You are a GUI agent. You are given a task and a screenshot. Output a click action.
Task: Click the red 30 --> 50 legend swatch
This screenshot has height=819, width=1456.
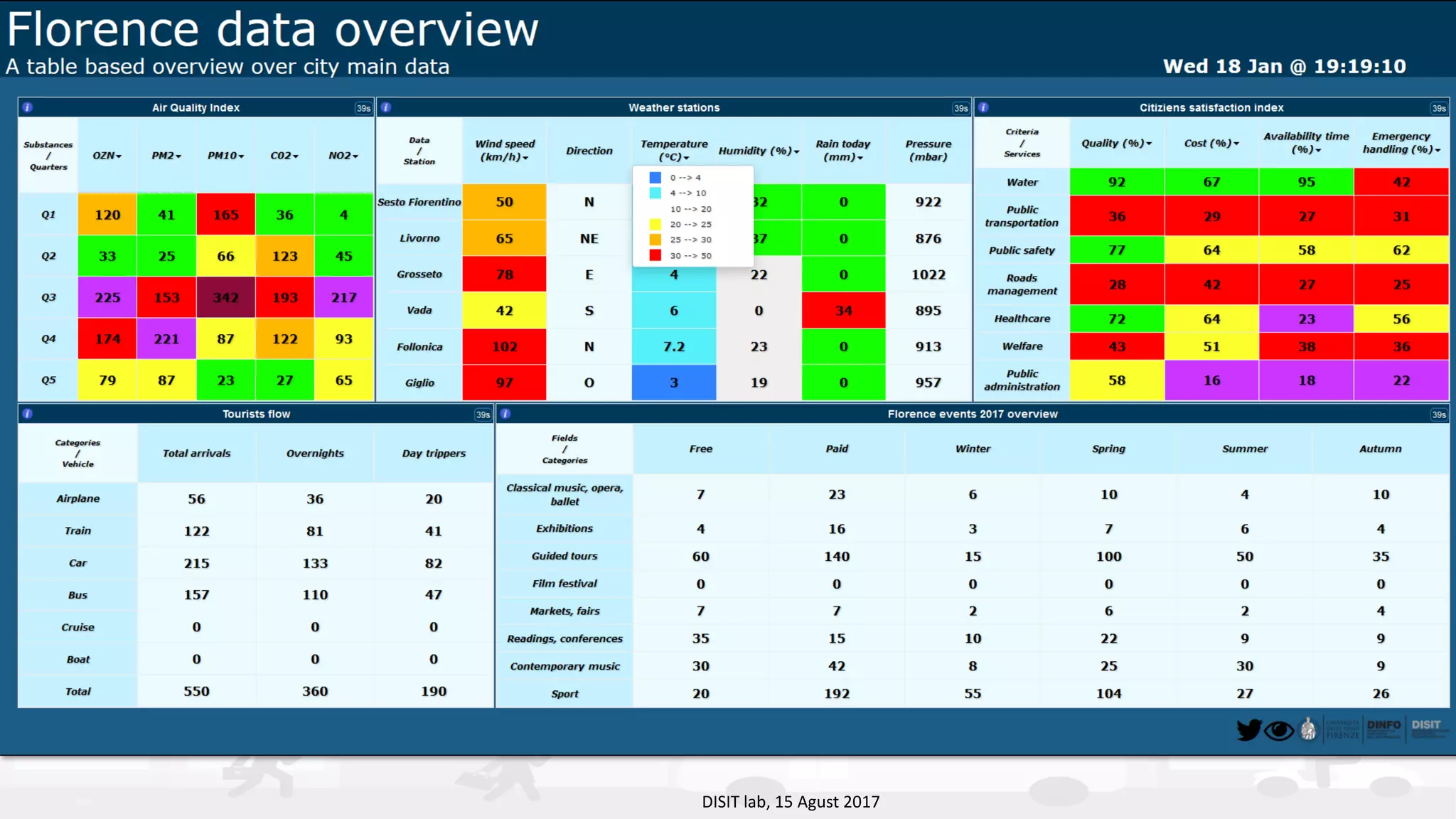[x=655, y=255]
